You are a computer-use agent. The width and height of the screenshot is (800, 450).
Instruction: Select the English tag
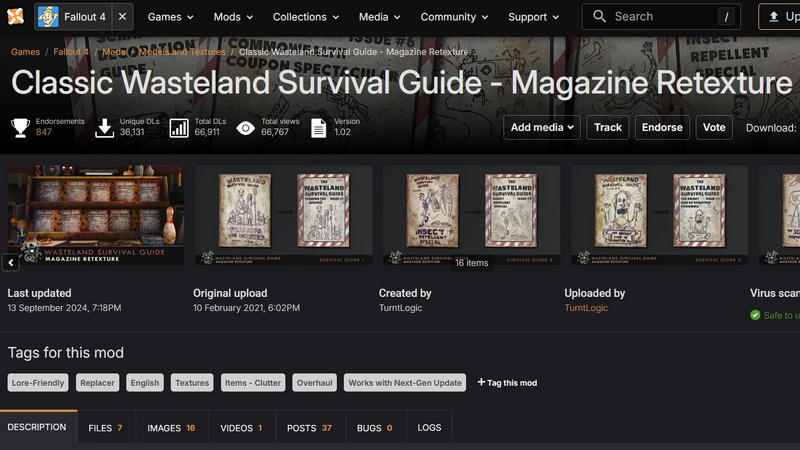[145, 383]
